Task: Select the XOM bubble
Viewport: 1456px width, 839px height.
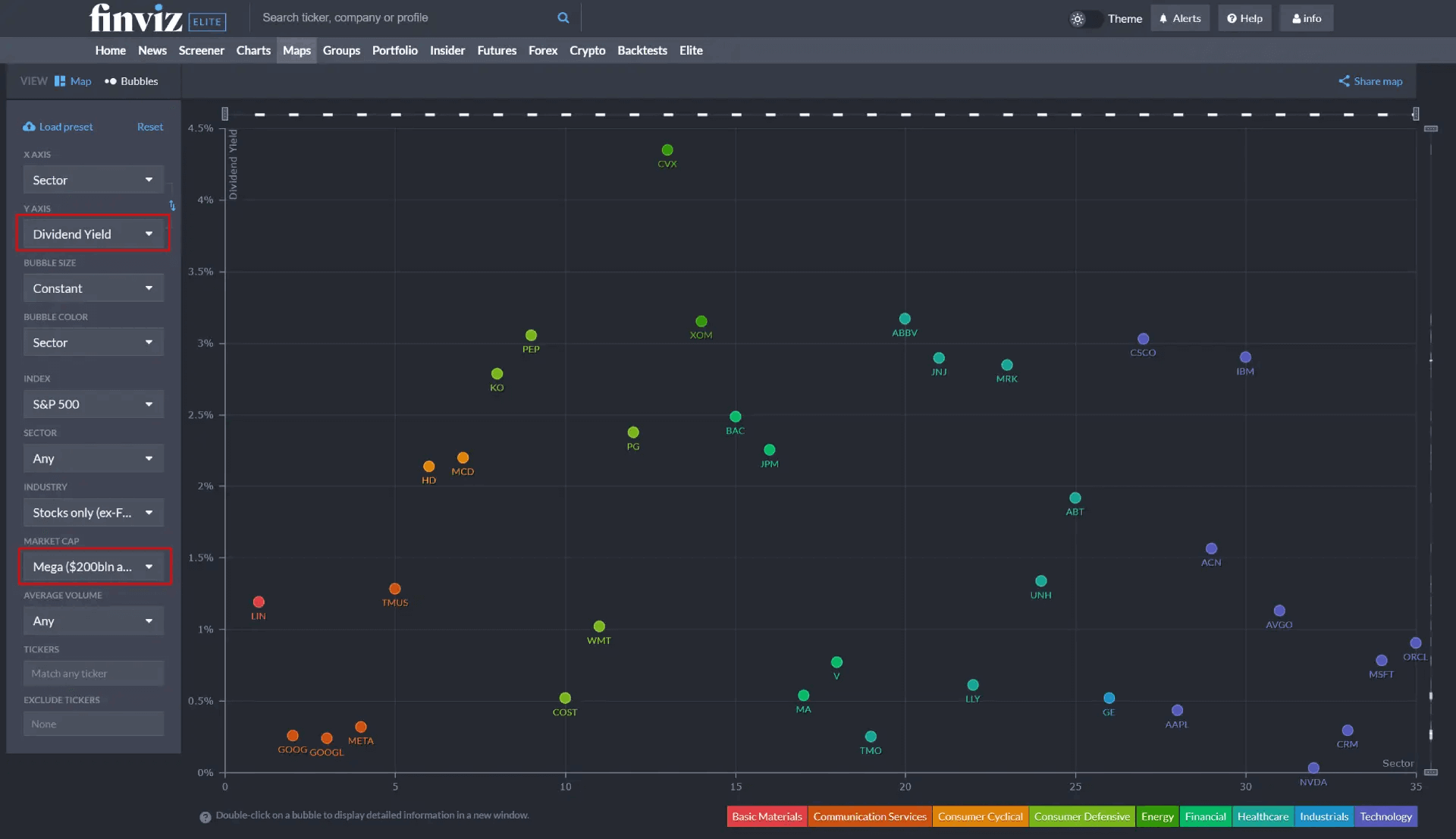Action: [701, 322]
